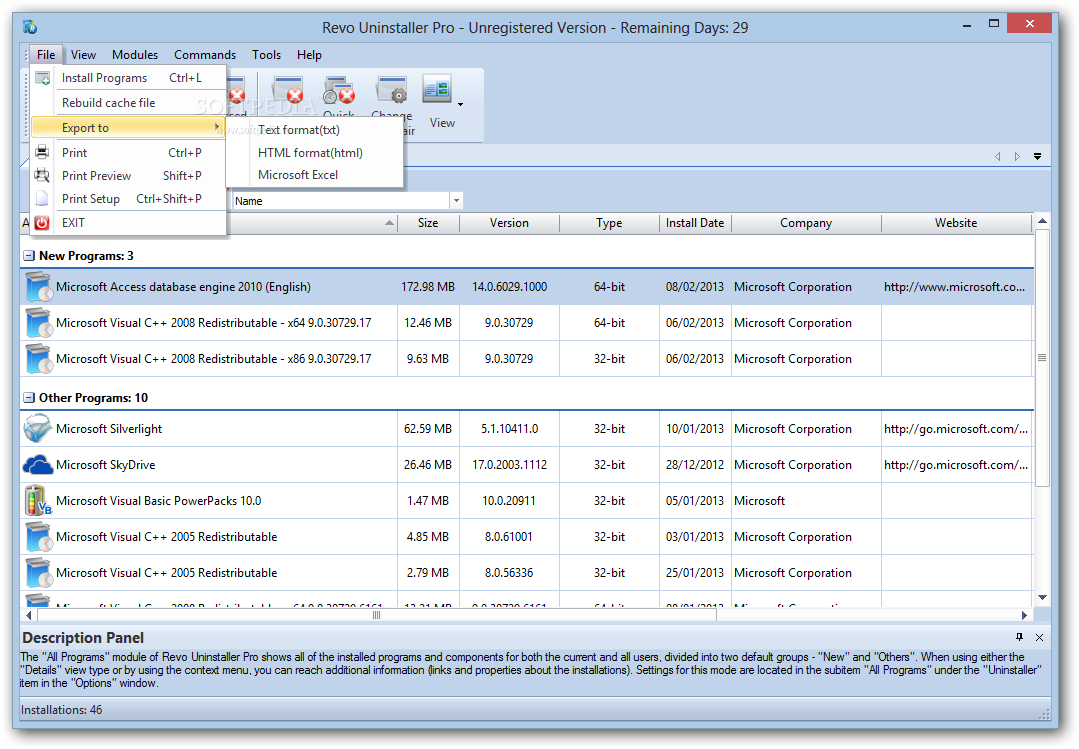This screenshot has height=749, width=1079.
Task: Click the Revo Uninstaller title bar icon
Action: coord(30,27)
